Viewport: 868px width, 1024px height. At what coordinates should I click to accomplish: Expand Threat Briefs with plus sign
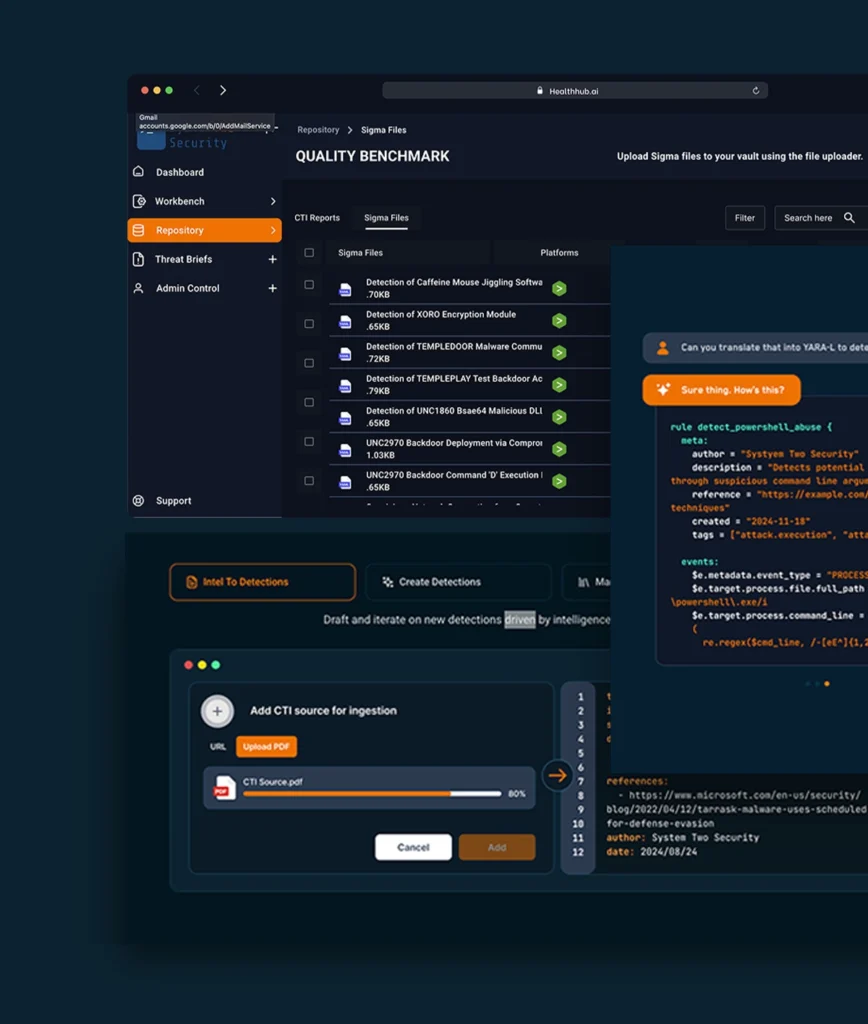tap(272, 259)
